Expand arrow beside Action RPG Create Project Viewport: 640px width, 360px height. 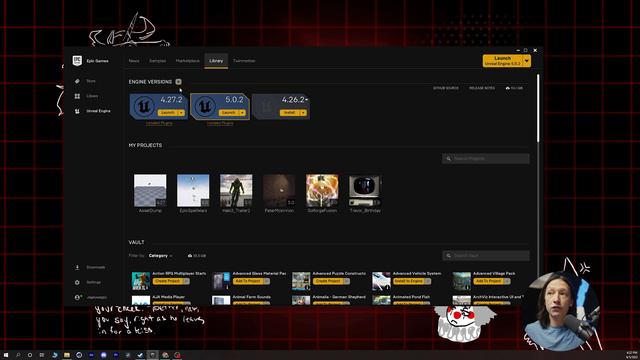coord(186,281)
